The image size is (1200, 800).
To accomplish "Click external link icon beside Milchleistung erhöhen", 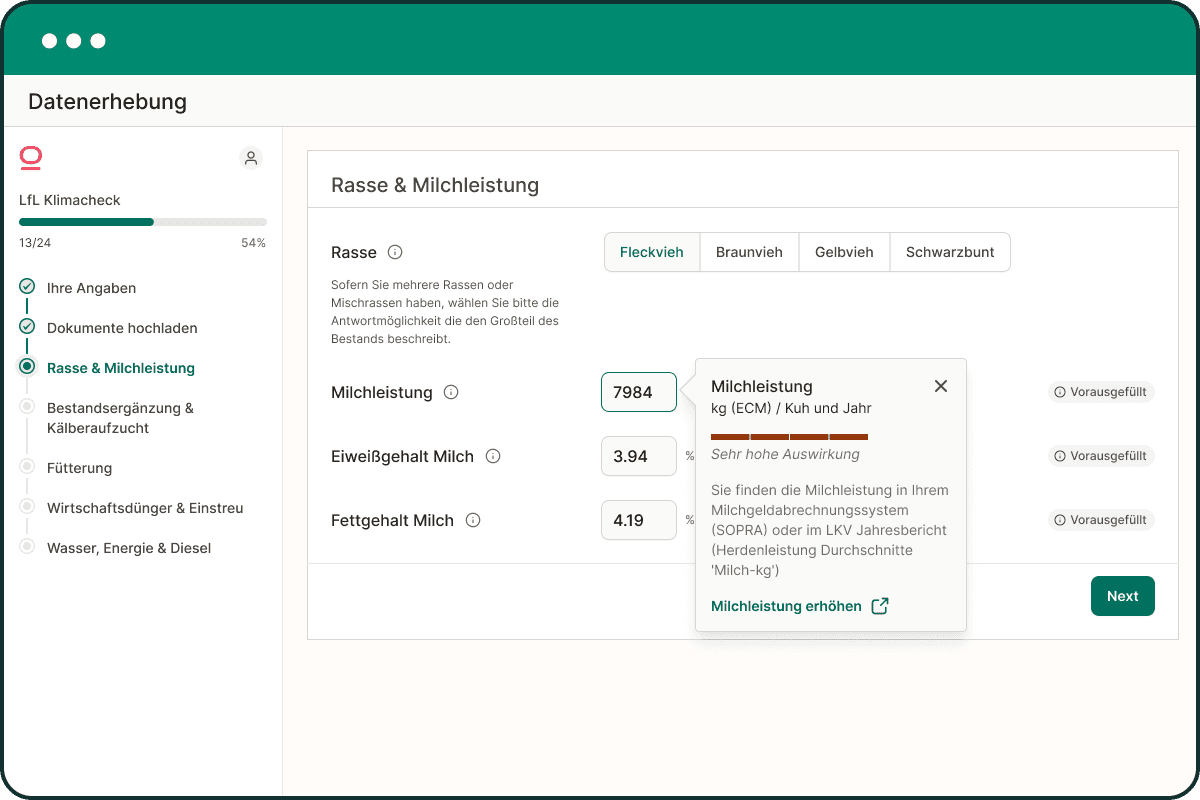I will (880, 606).
